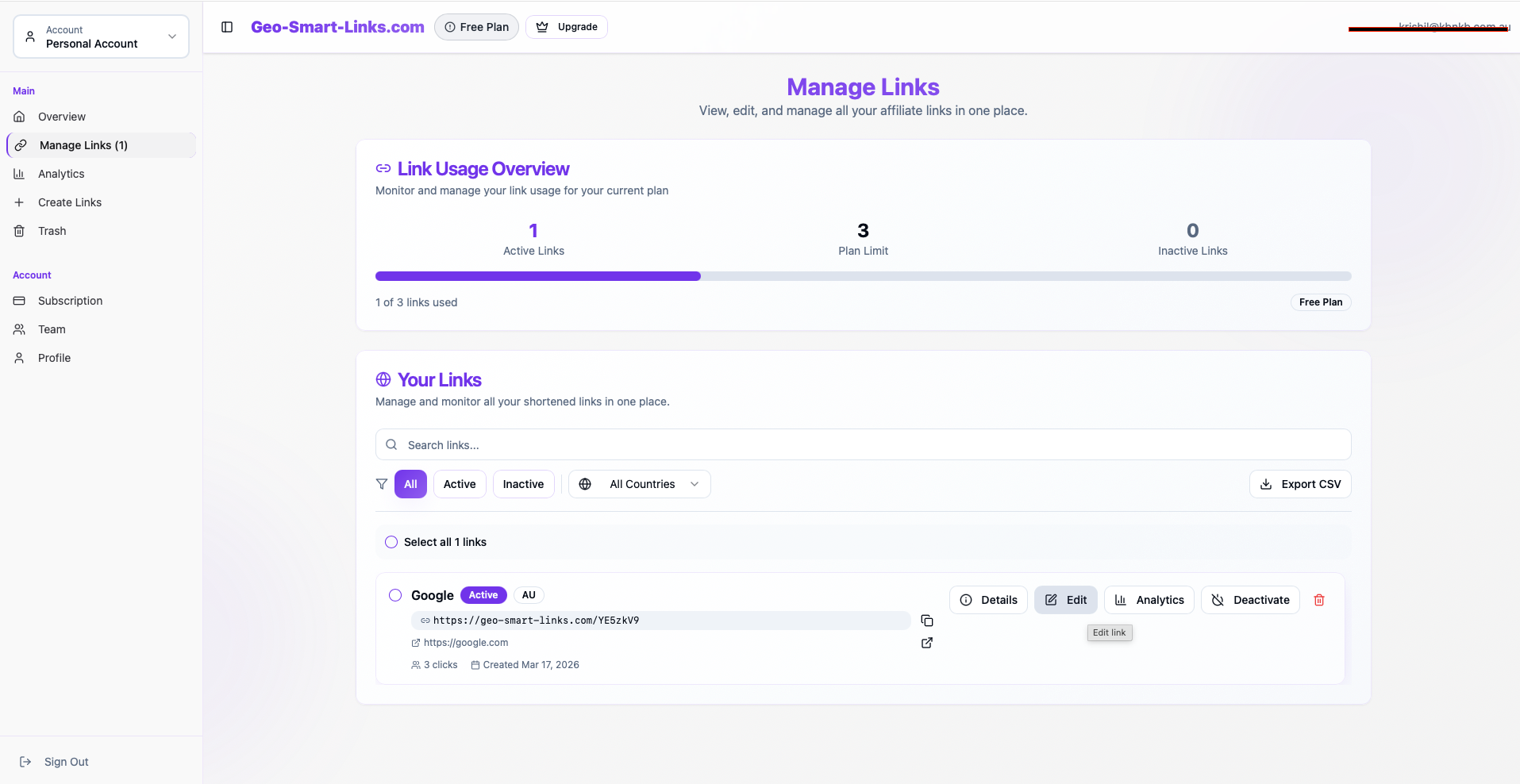
Task: Click the Team people icon
Action: coord(19,329)
